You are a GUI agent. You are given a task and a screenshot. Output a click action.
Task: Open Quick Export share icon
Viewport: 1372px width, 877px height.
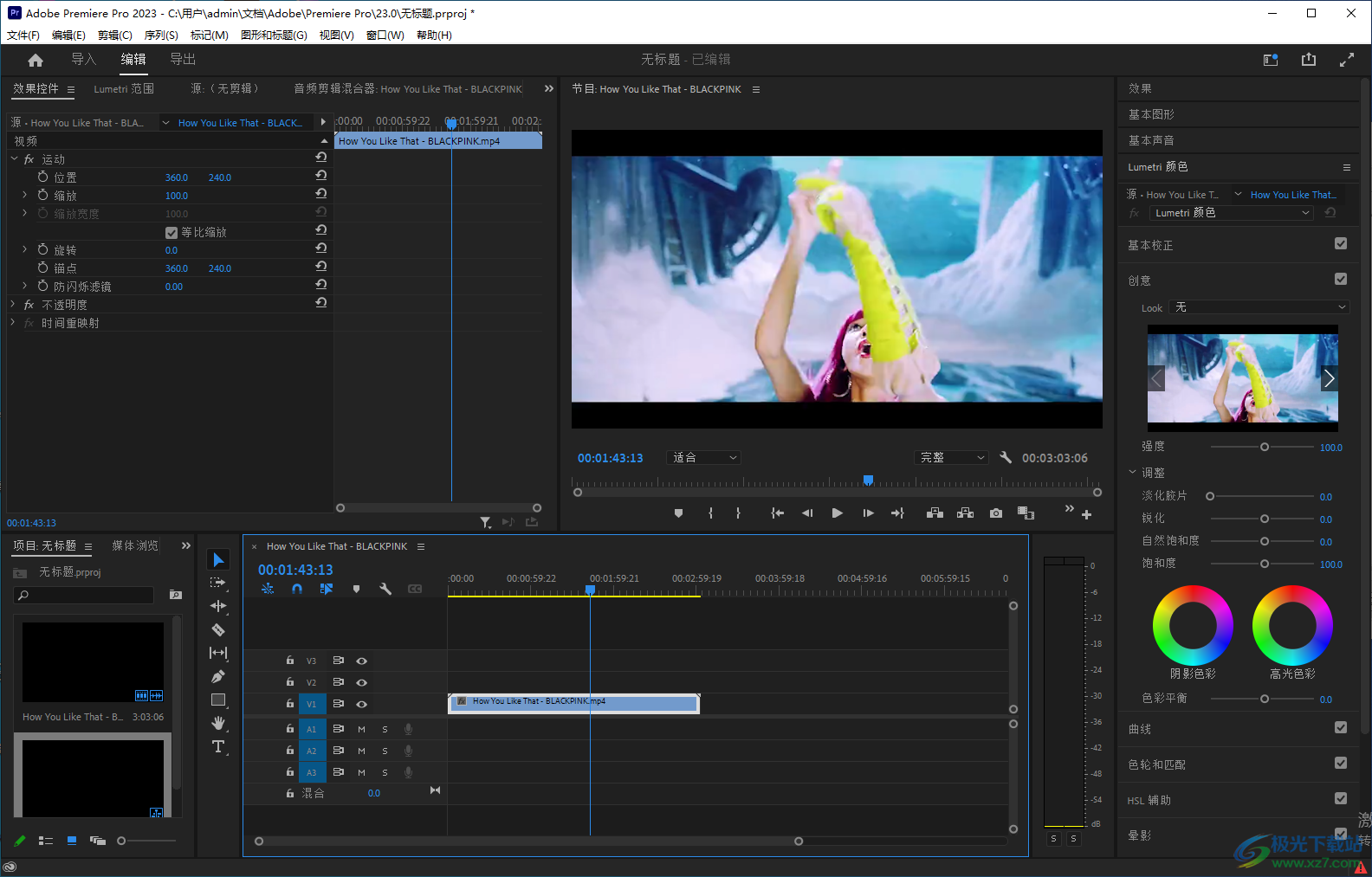1309,60
